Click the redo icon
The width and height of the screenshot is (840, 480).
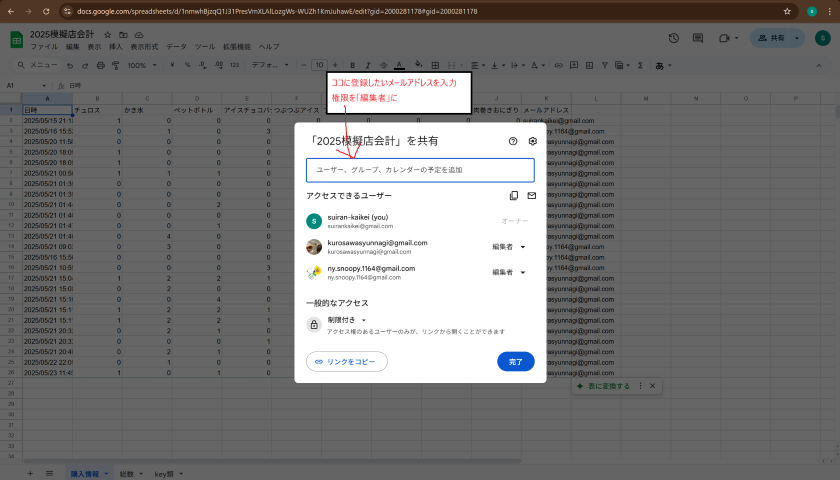[85, 65]
